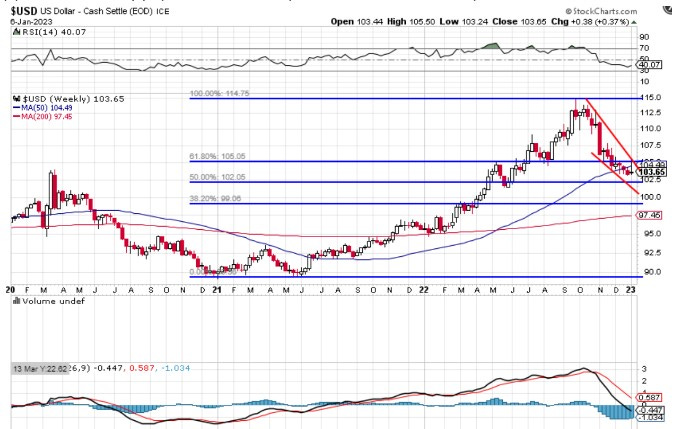Click the 50.00%: 102.05 retracement label

point(216,177)
